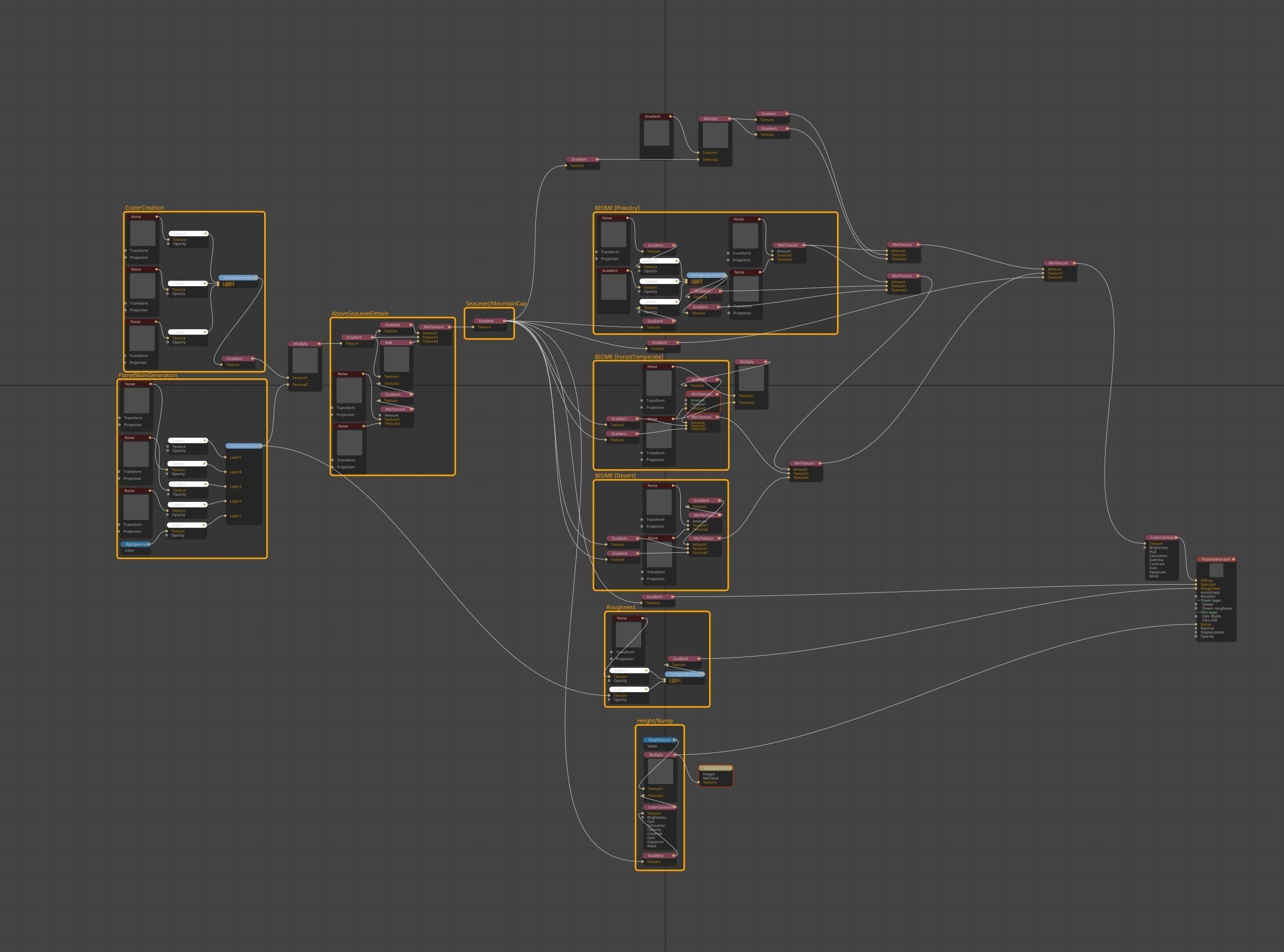This screenshot has width=1284, height=952.
Task: Select the FloatTexture node title
Action: (x=659, y=740)
